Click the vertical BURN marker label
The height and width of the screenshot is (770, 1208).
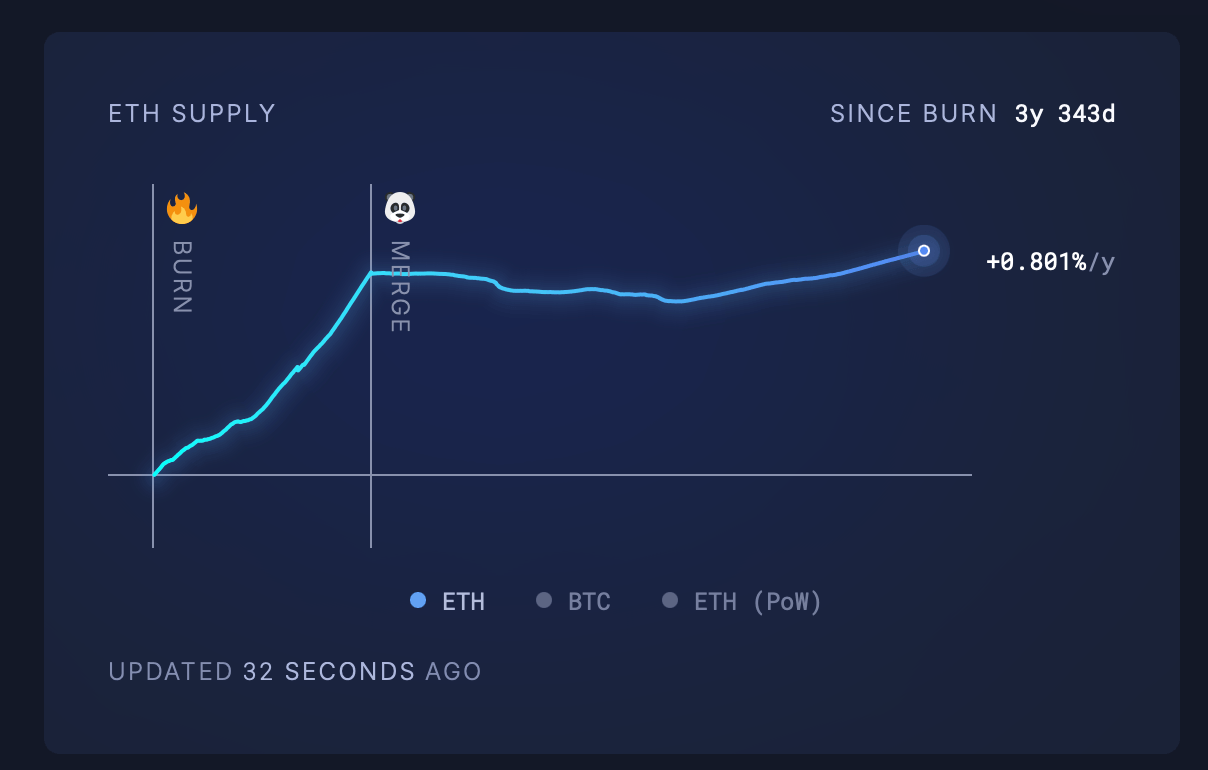coord(182,277)
